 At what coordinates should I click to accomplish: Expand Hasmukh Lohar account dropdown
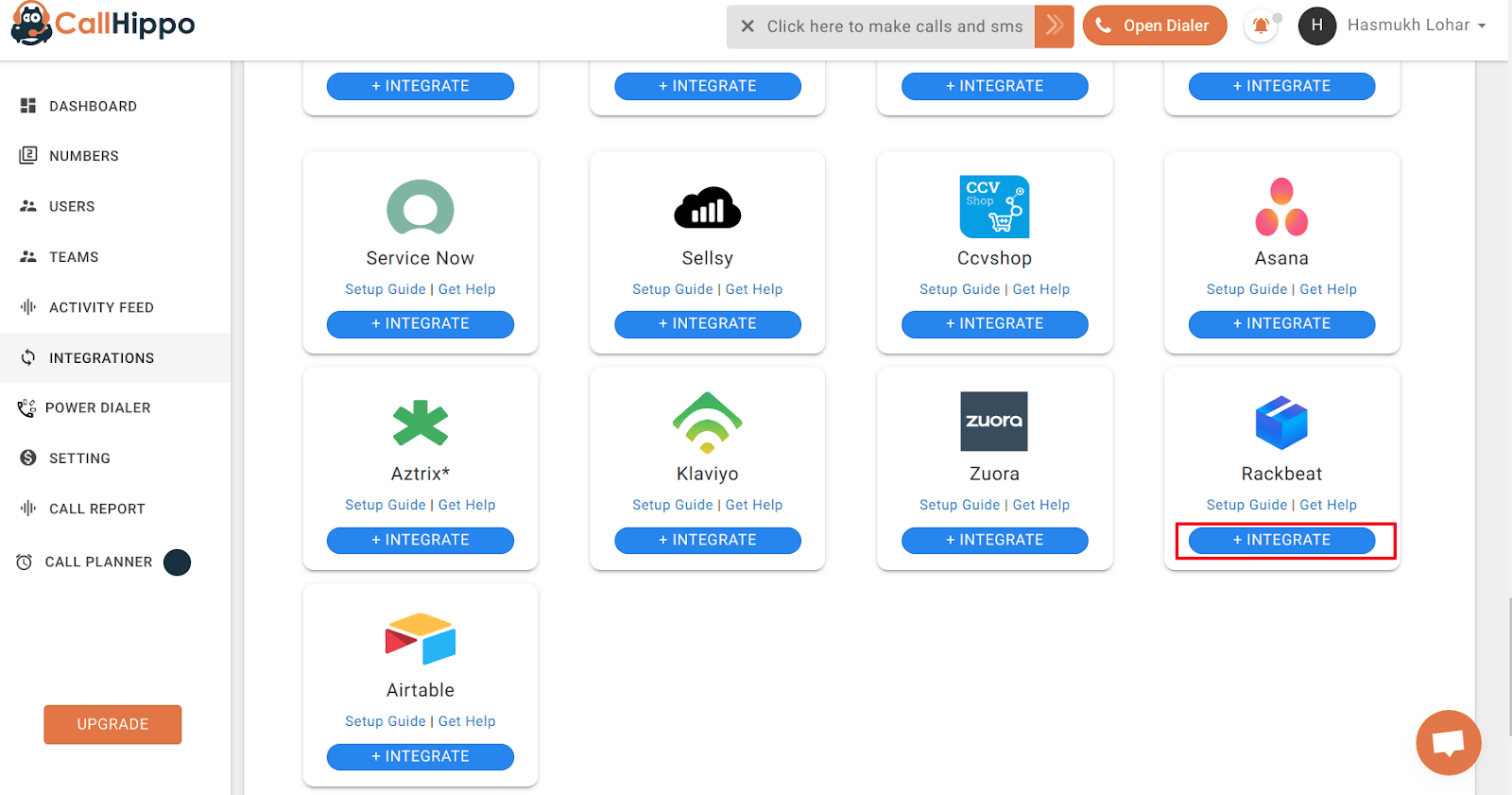(1416, 26)
